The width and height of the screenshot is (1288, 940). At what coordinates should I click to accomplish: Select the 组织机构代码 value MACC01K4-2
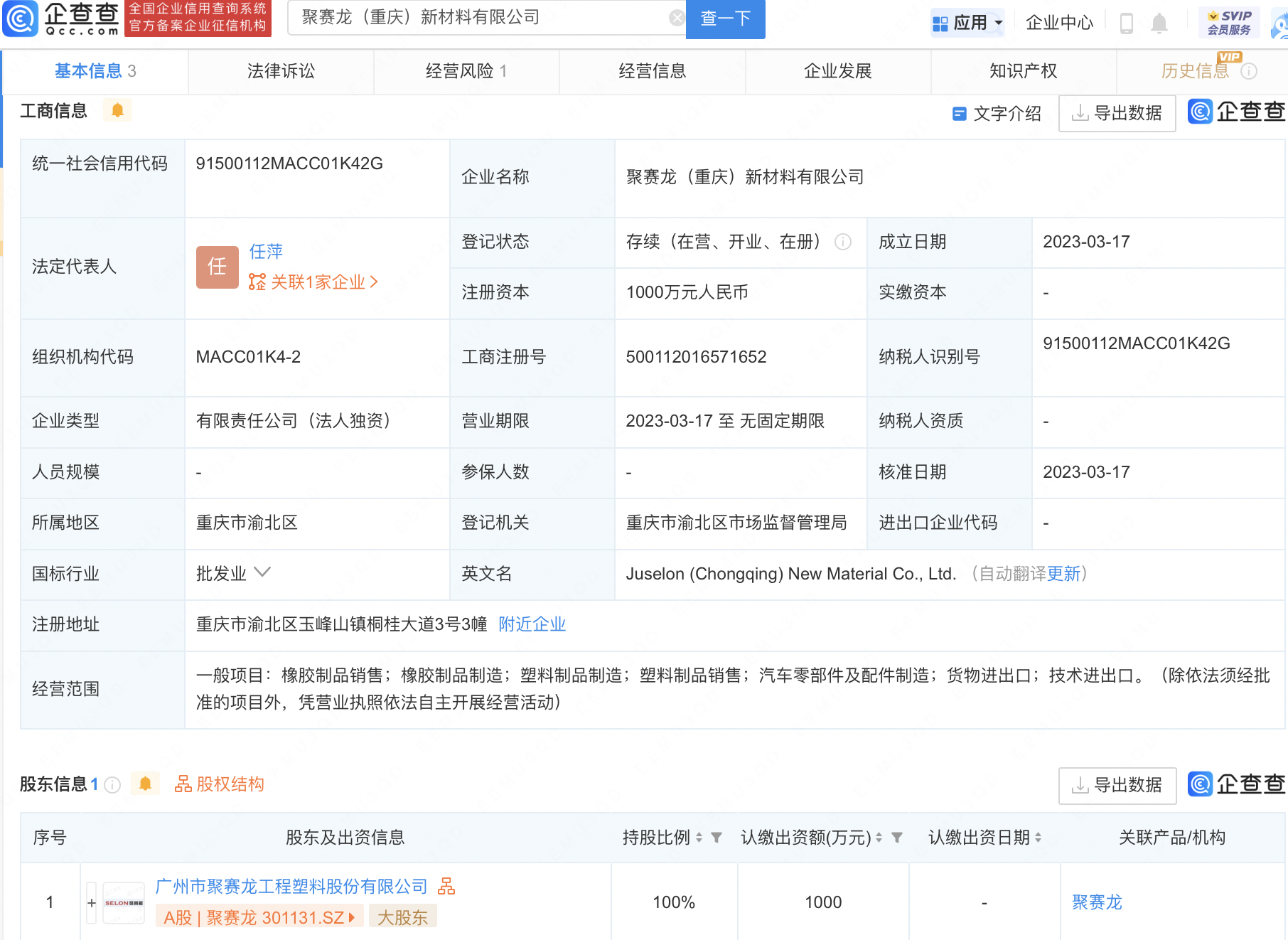pyautogui.click(x=248, y=357)
